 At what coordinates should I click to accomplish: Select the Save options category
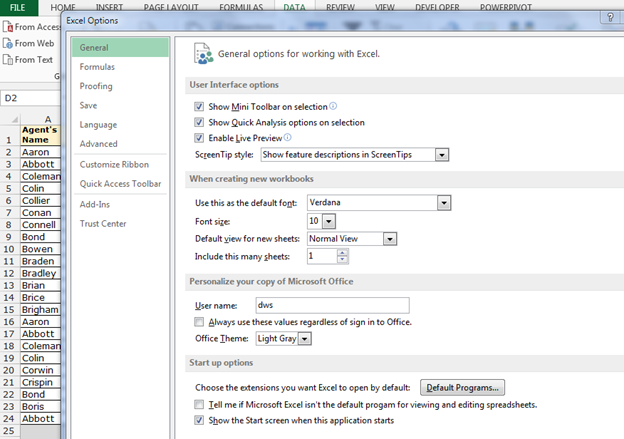point(120,105)
